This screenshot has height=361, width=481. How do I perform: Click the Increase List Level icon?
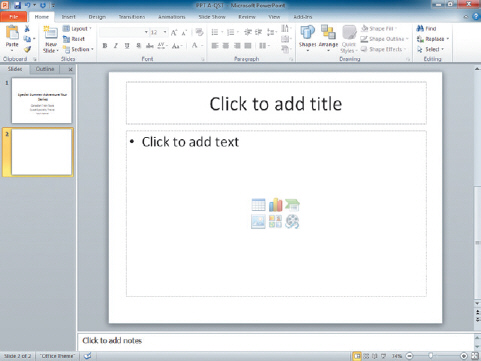[259, 32]
